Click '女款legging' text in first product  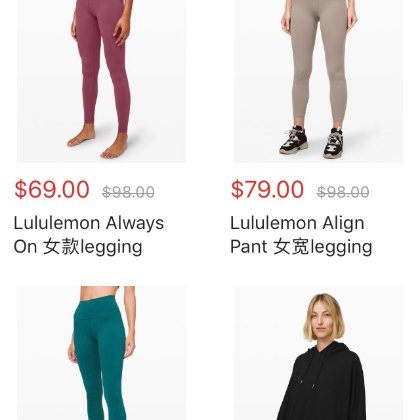[x=93, y=247]
